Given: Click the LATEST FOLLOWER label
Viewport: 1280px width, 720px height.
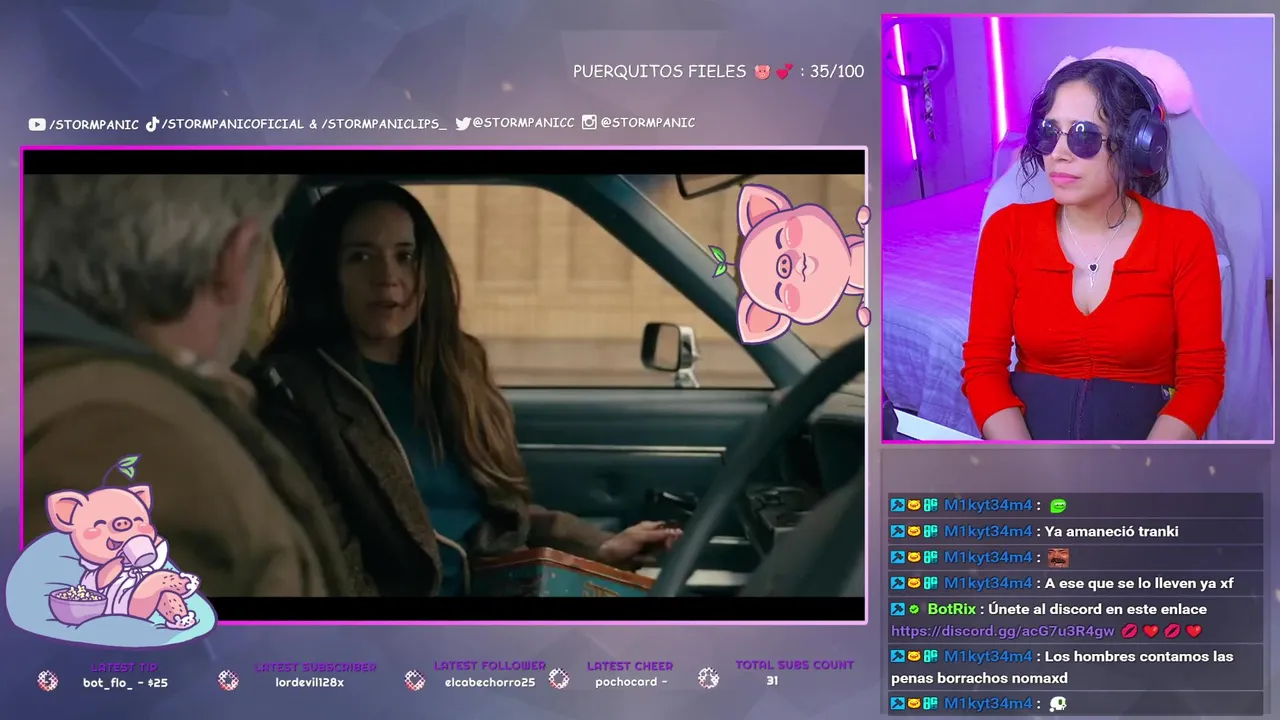Looking at the screenshot, I should tap(490, 666).
